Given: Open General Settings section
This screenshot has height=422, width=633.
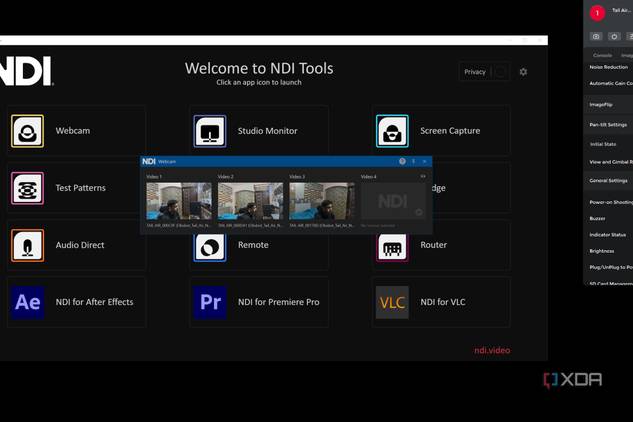Looking at the screenshot, I should [x=608, y=181].
